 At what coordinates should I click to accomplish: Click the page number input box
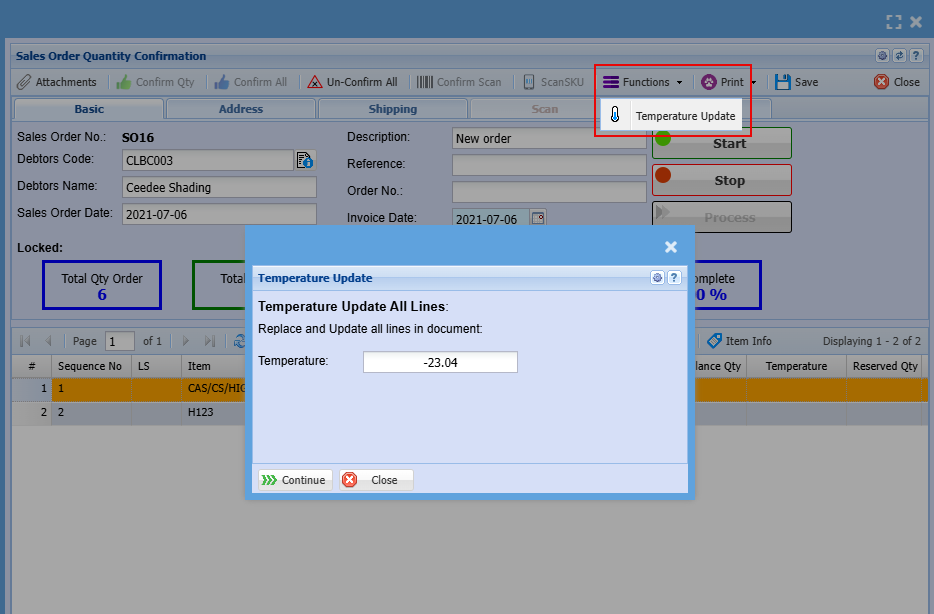click(x=119, y=341)
